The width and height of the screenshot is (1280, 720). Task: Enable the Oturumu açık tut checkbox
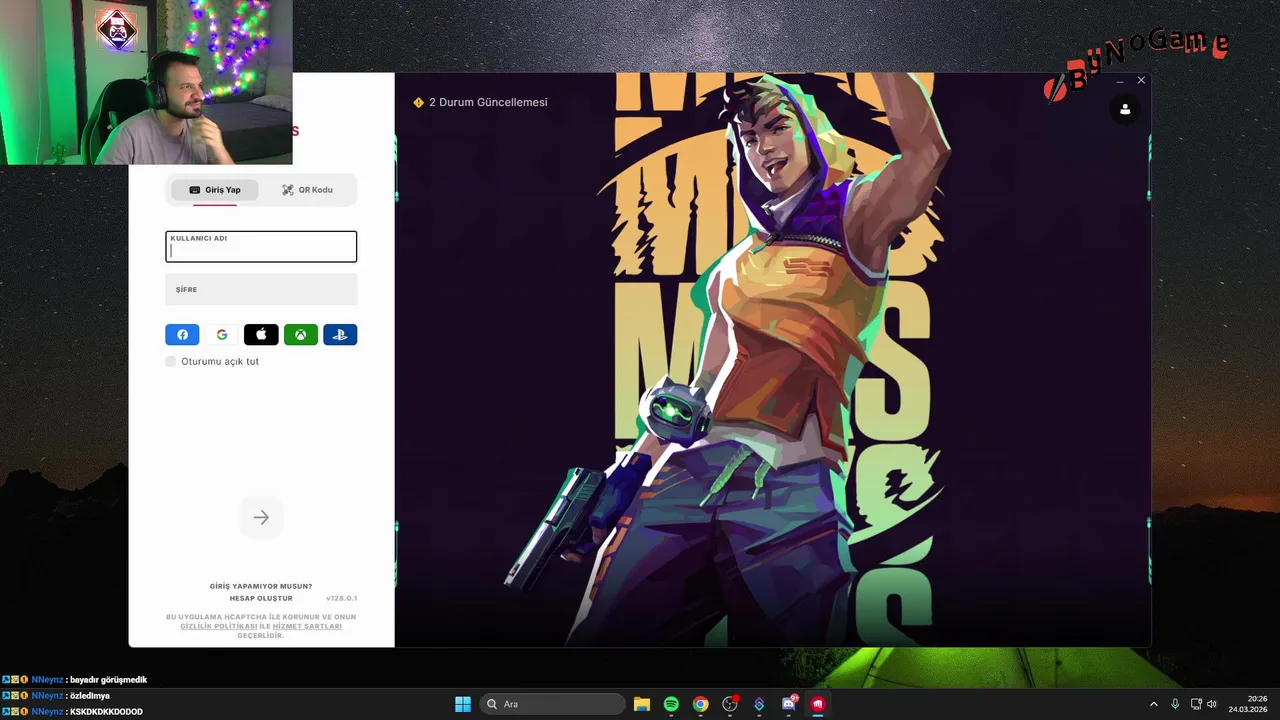pyautogui.click(x=171, y=361)
